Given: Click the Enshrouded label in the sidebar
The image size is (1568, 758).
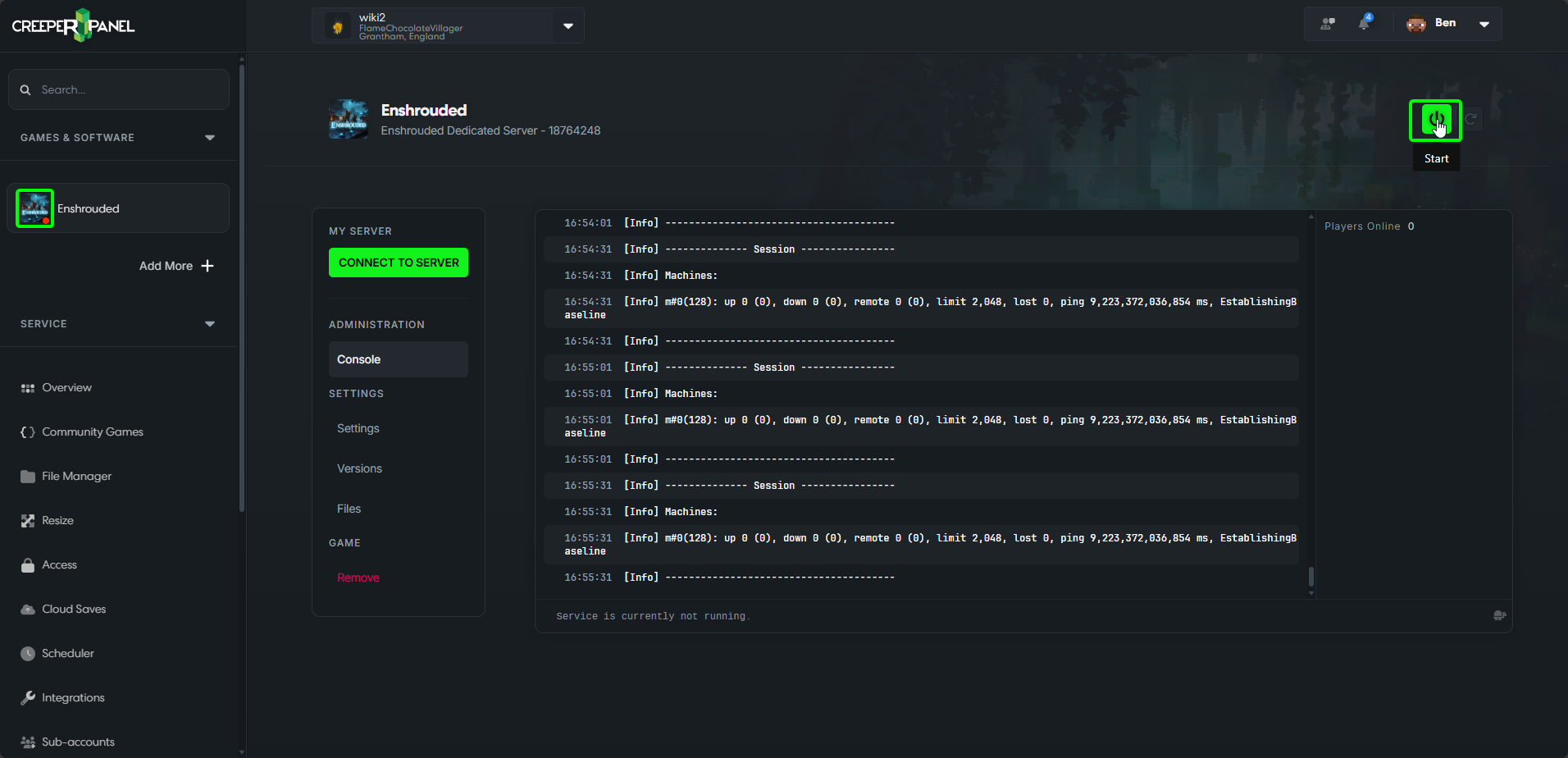Looking at the screenshot, I should [x=89, y=208].
